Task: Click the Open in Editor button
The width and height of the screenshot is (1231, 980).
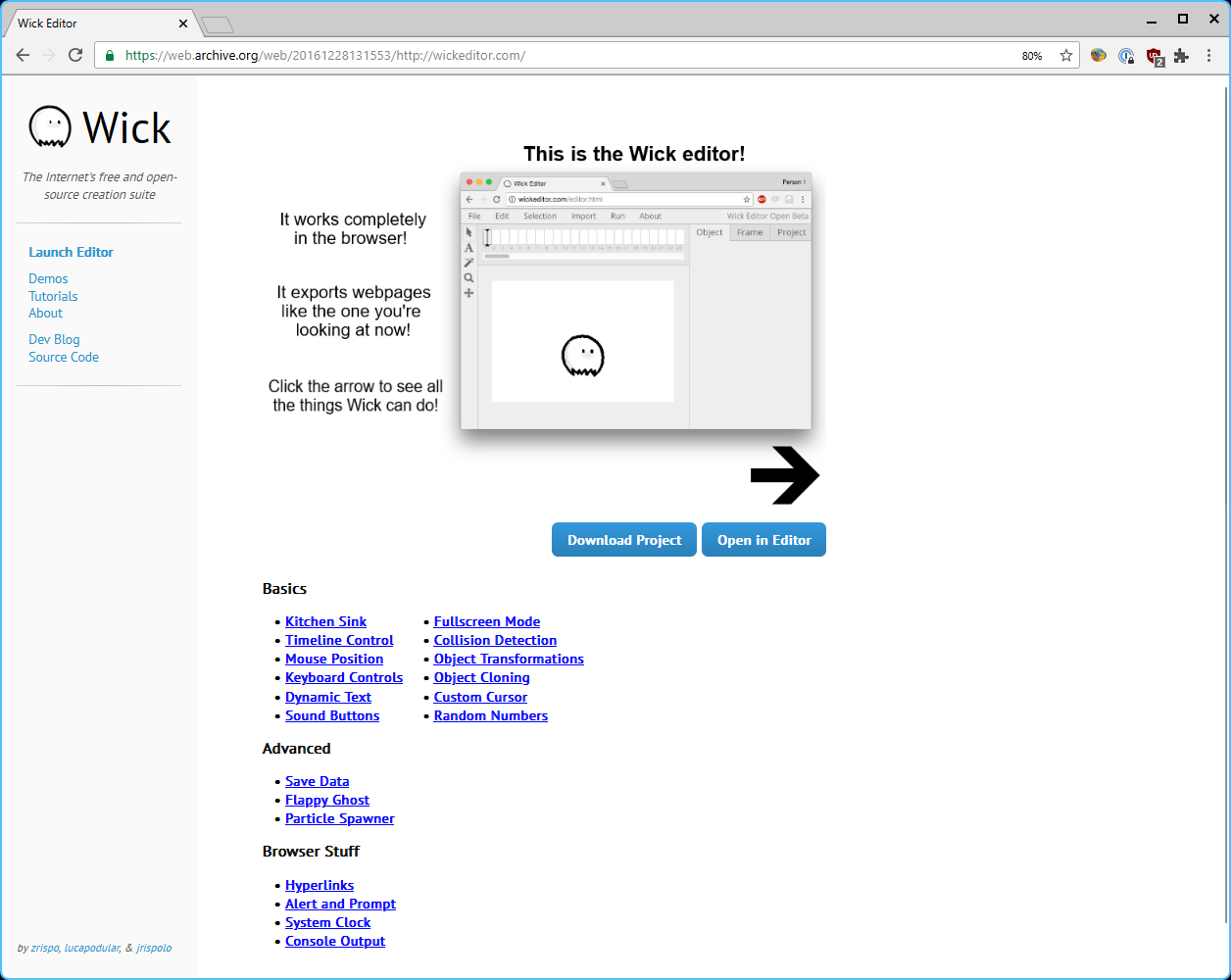Action: (763, 540)
